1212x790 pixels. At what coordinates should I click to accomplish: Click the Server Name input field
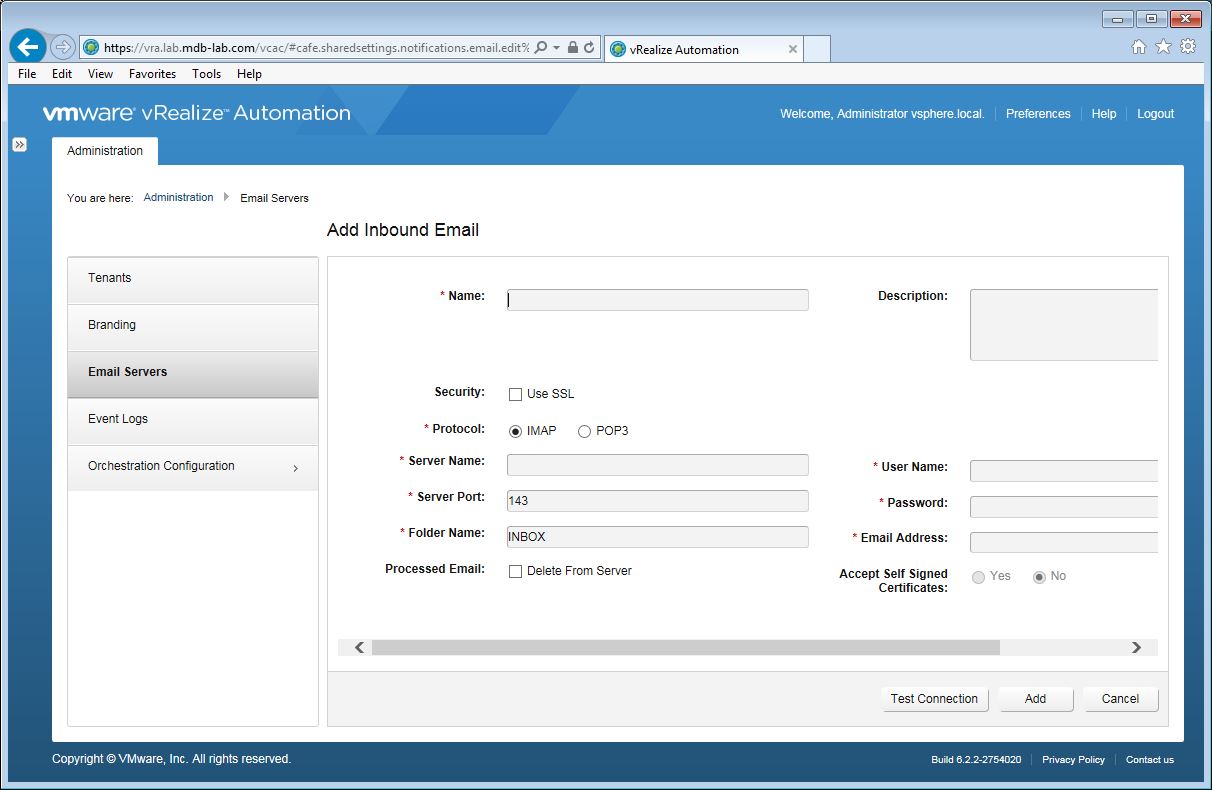[x=657, y=465]
